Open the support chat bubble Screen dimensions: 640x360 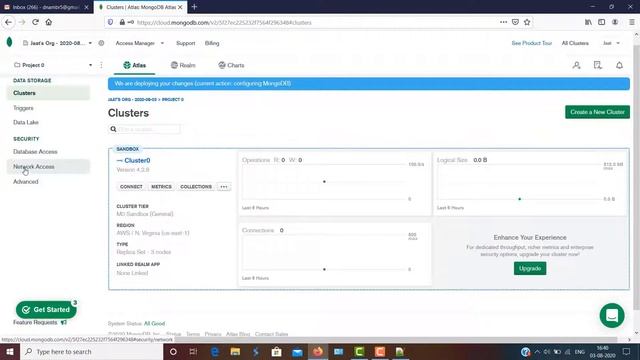coord(612,315)
